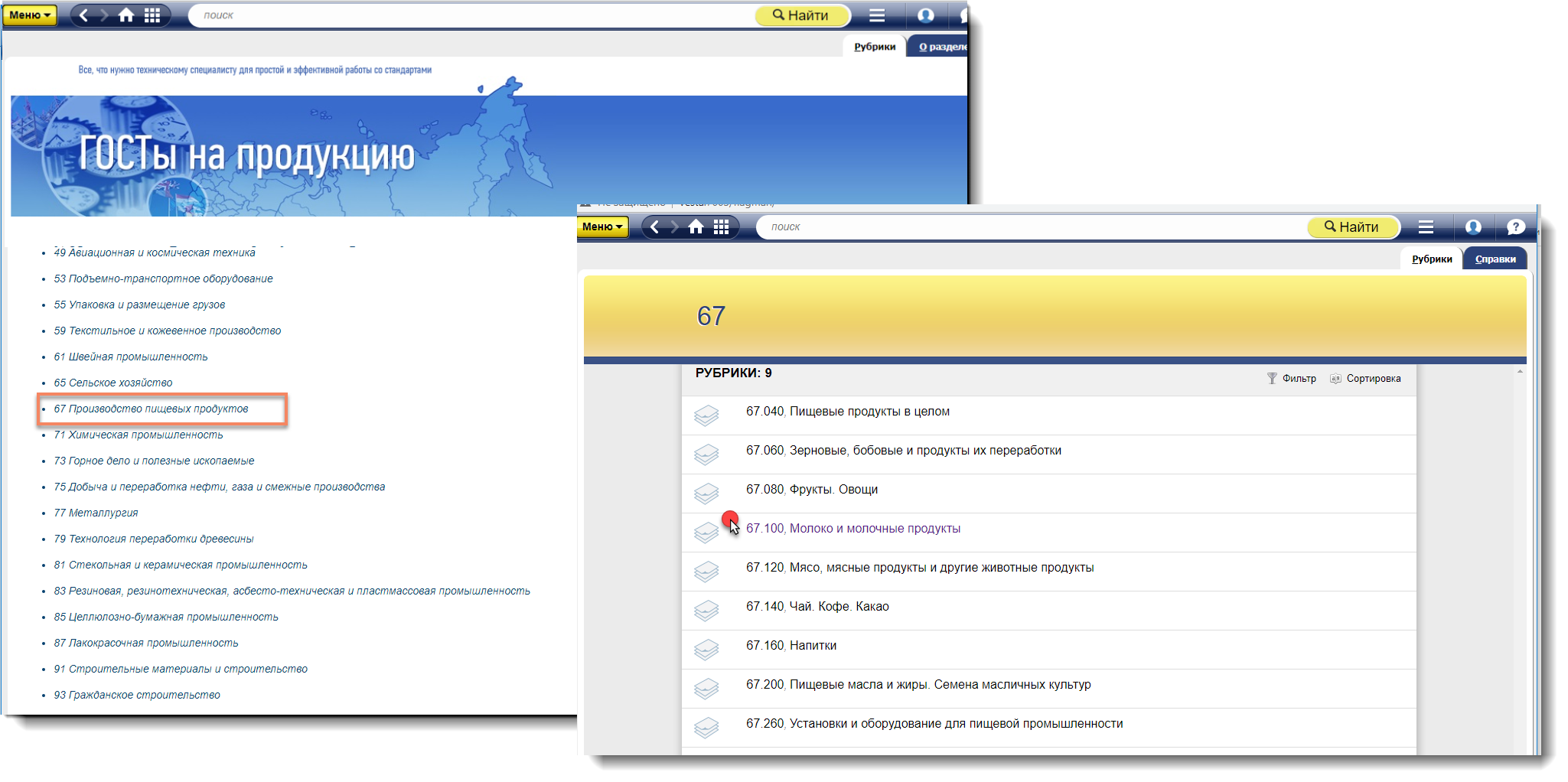Open the Filter option in the rubrics list

click(x=1292, y=379)
